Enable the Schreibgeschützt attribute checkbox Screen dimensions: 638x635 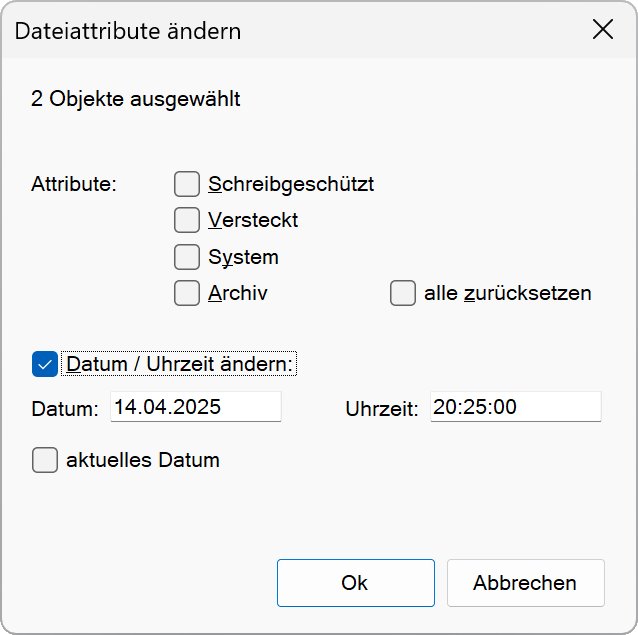point(187,184)
